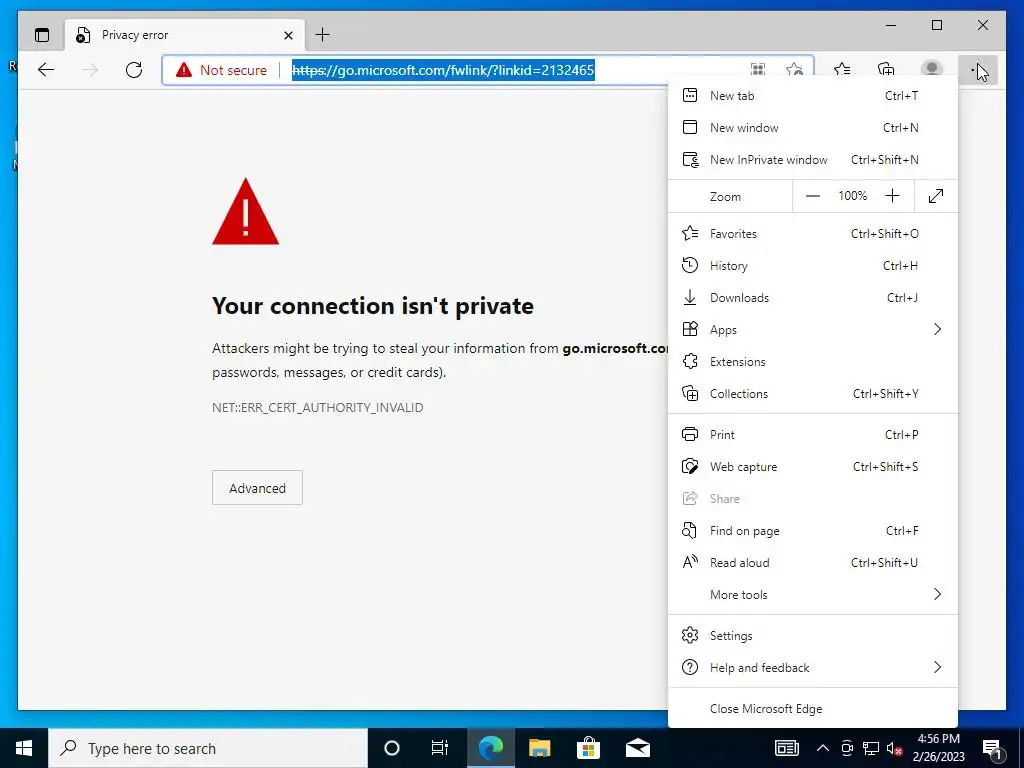Click the profile avatar icon
Image resolution: width=1024 pixels, height=768 pixels.
[x=931, y=69]
